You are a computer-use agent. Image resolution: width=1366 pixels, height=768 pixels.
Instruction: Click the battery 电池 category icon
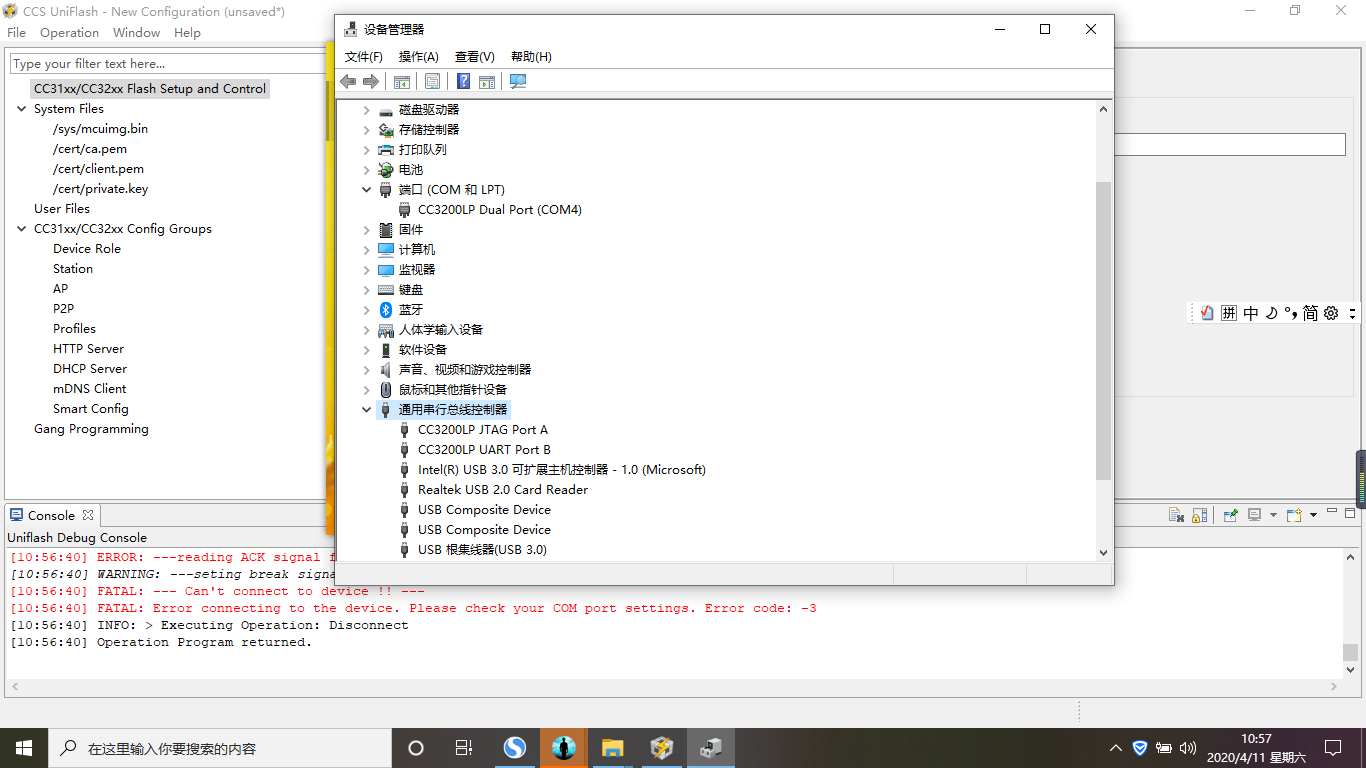[x=386, y=170]
